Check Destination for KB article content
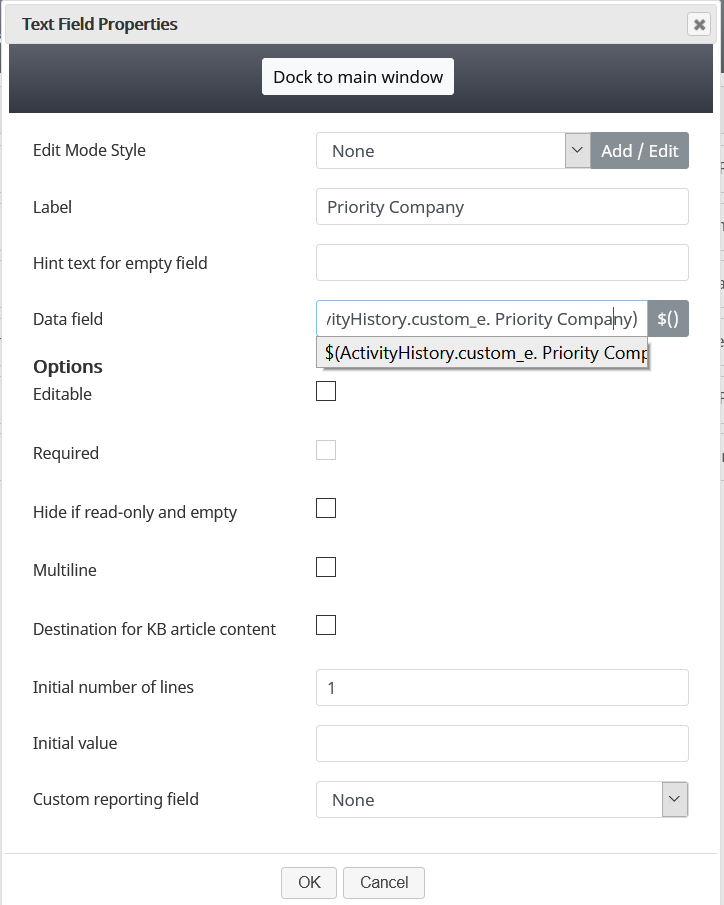The image size is (724, 905). (326, 626)
